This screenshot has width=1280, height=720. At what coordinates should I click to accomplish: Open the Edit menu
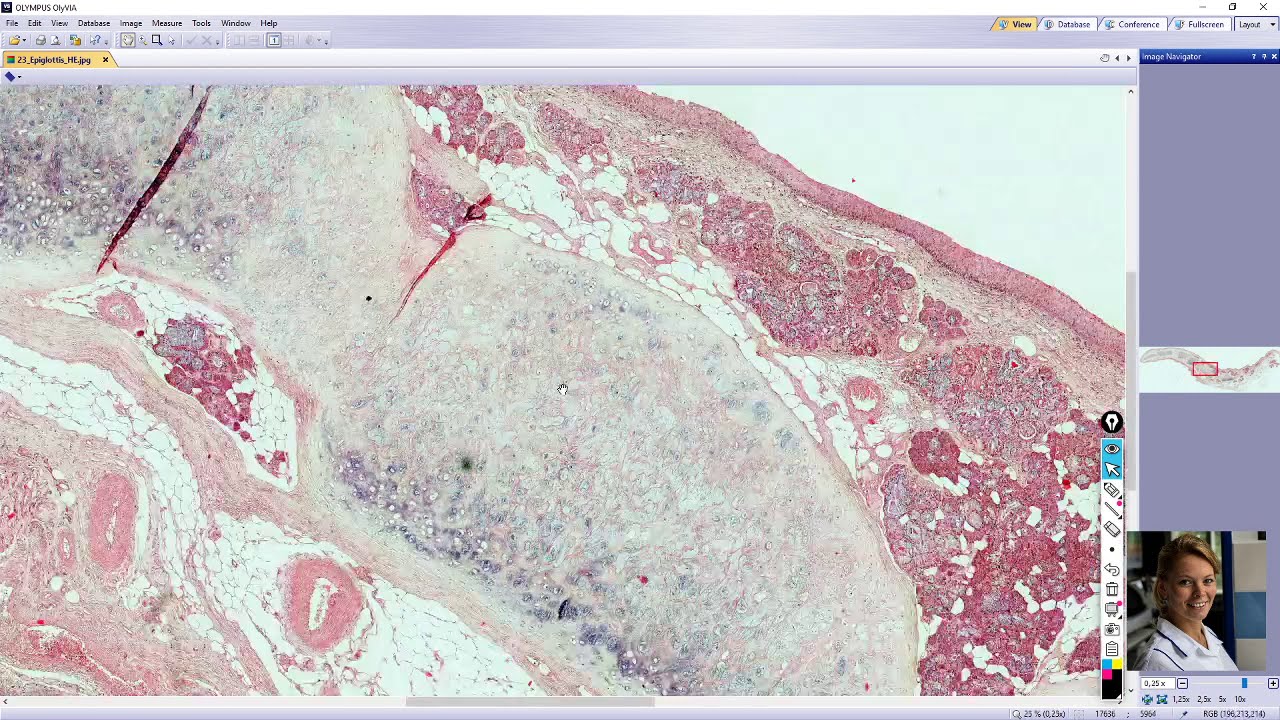(x=35, y=23)
